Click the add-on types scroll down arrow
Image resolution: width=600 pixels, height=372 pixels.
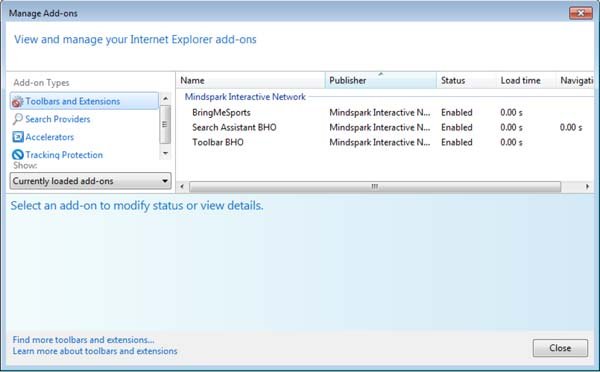click(165, 153)
